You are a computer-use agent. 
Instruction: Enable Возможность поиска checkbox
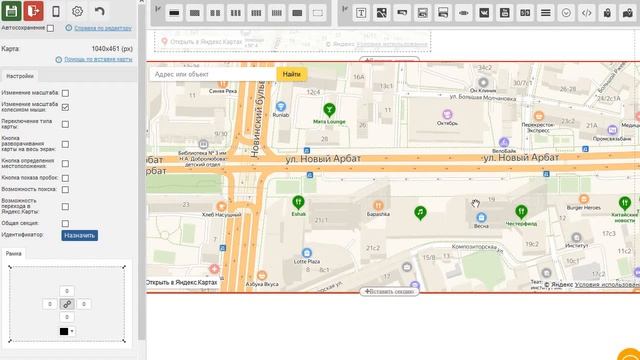[x=65, y=189]
